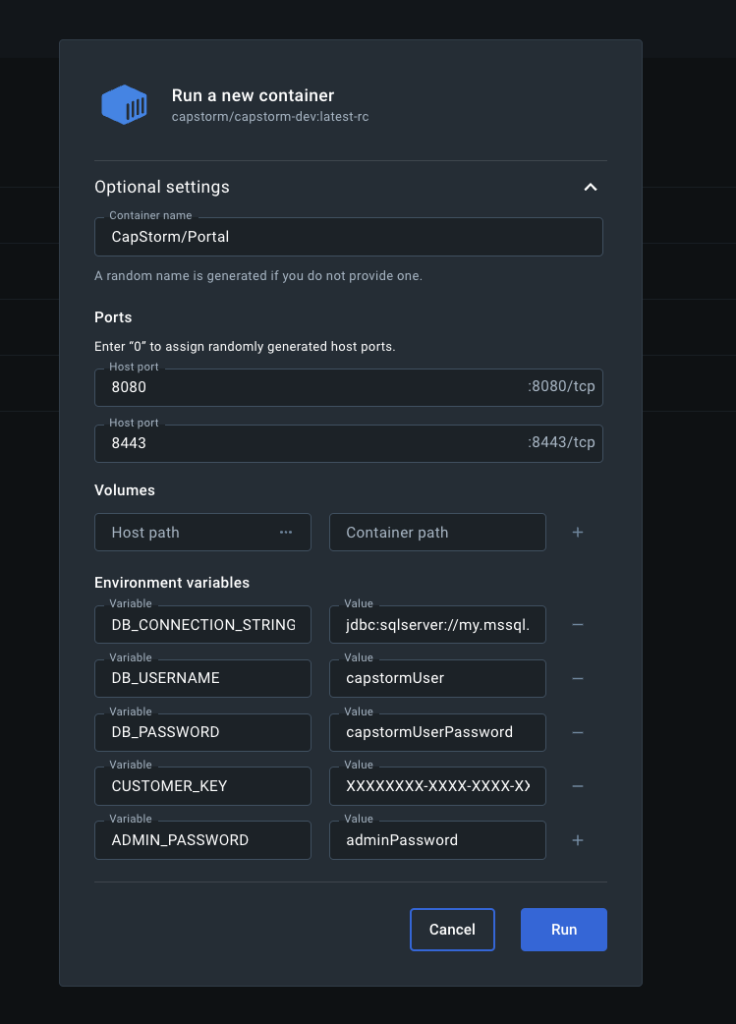
Task: Edit the Container name field
Action: (x=348, y=237)
